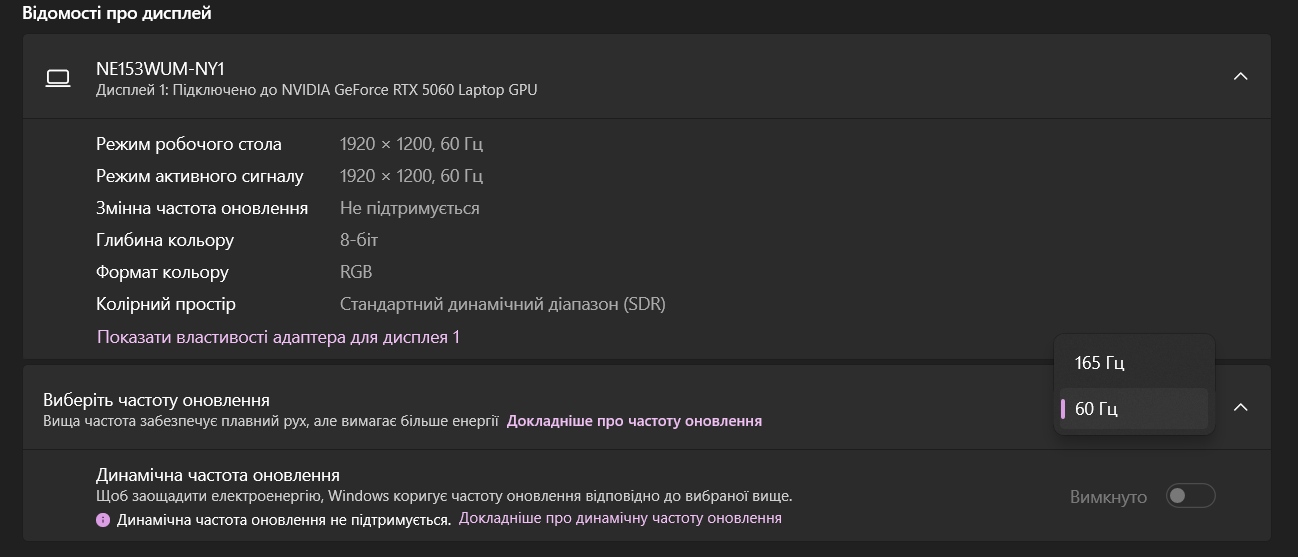Click the Вимкнуто label beside the switch
Image resolution: width=1298 pixels, height=557 pixels.
1108,497
